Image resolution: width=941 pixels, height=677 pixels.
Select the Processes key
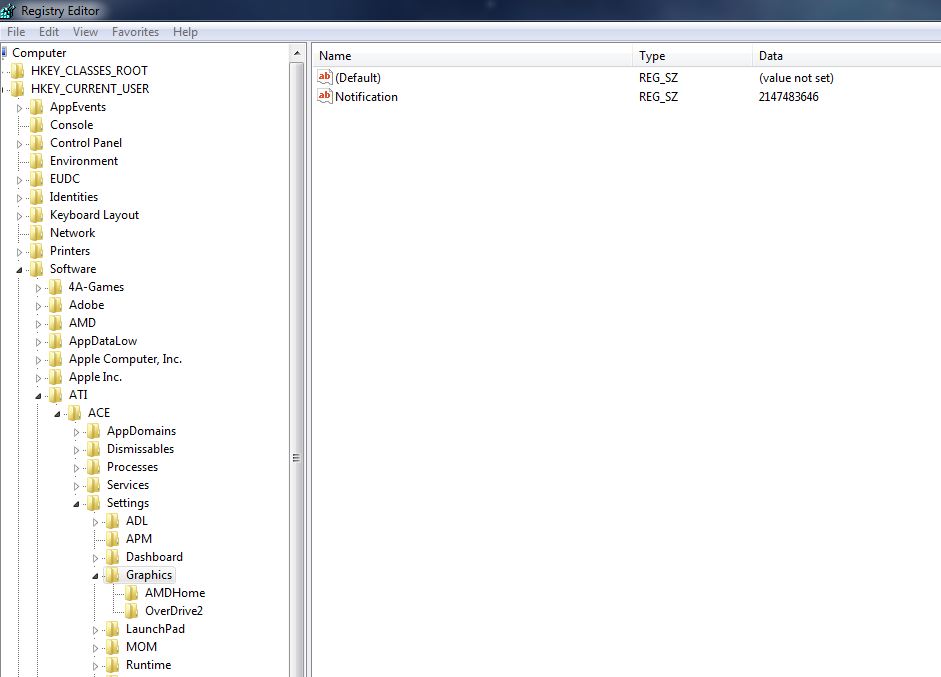tap(132, 467)
